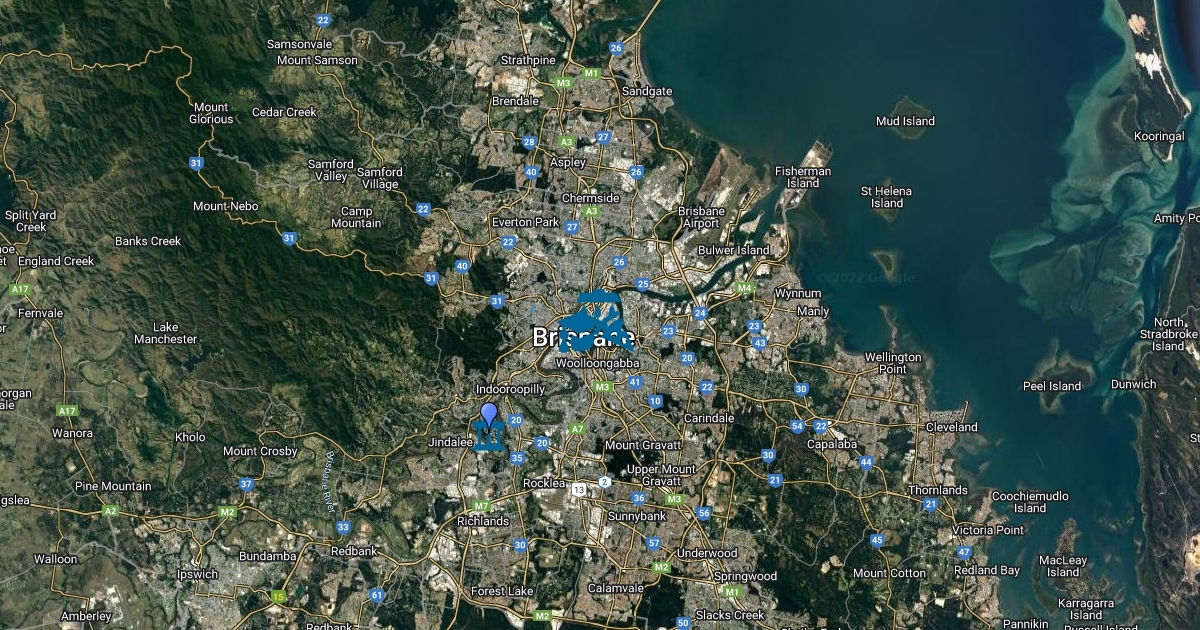
Task: Click the Dunwich label
Action: (1133, 382)
